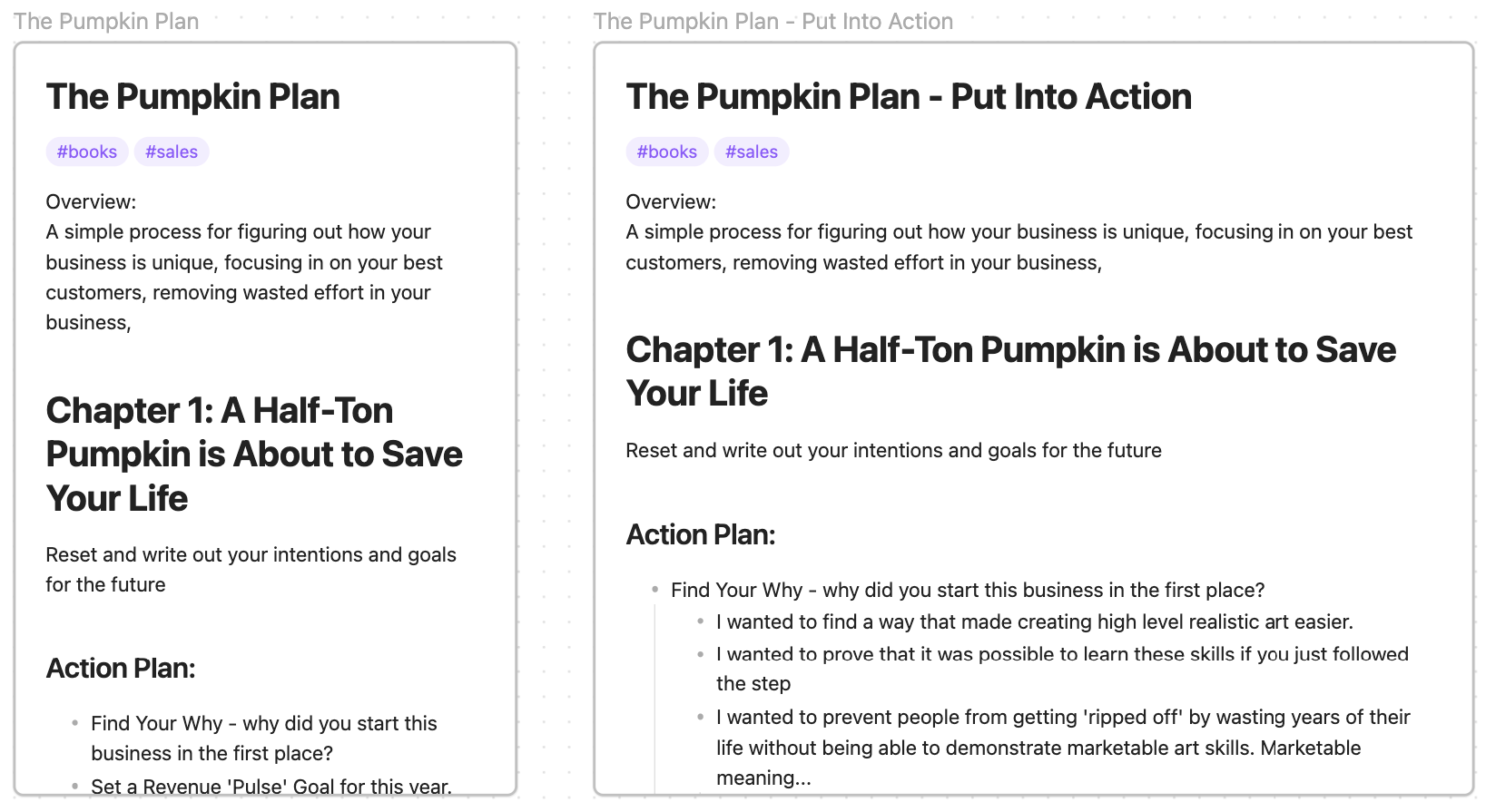Click bullet of 'I wanted to find a way' item
The image size is (1486, 812).
click(x=701, y=621)
